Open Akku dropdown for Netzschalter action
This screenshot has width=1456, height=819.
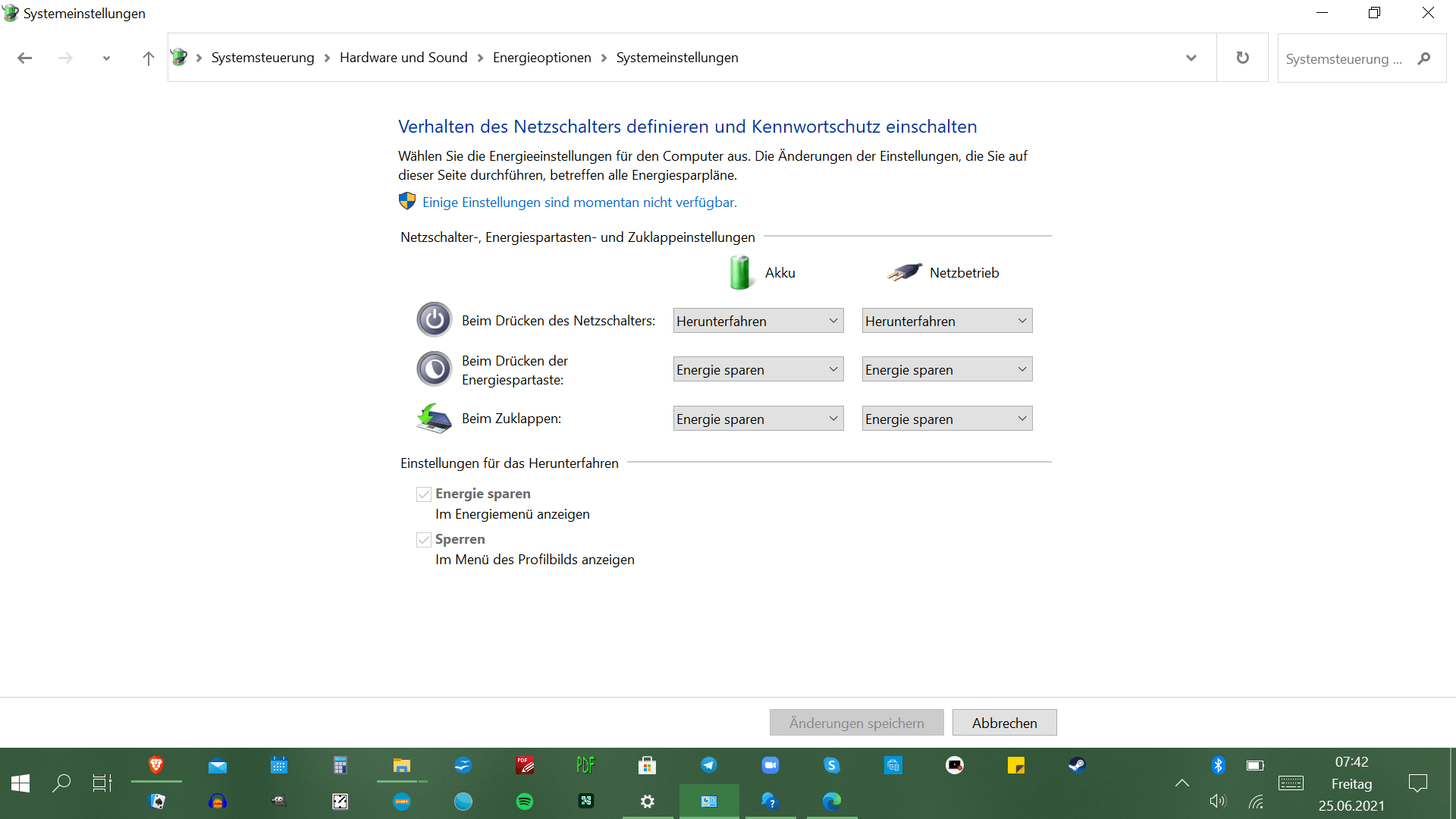click(758, 321)
